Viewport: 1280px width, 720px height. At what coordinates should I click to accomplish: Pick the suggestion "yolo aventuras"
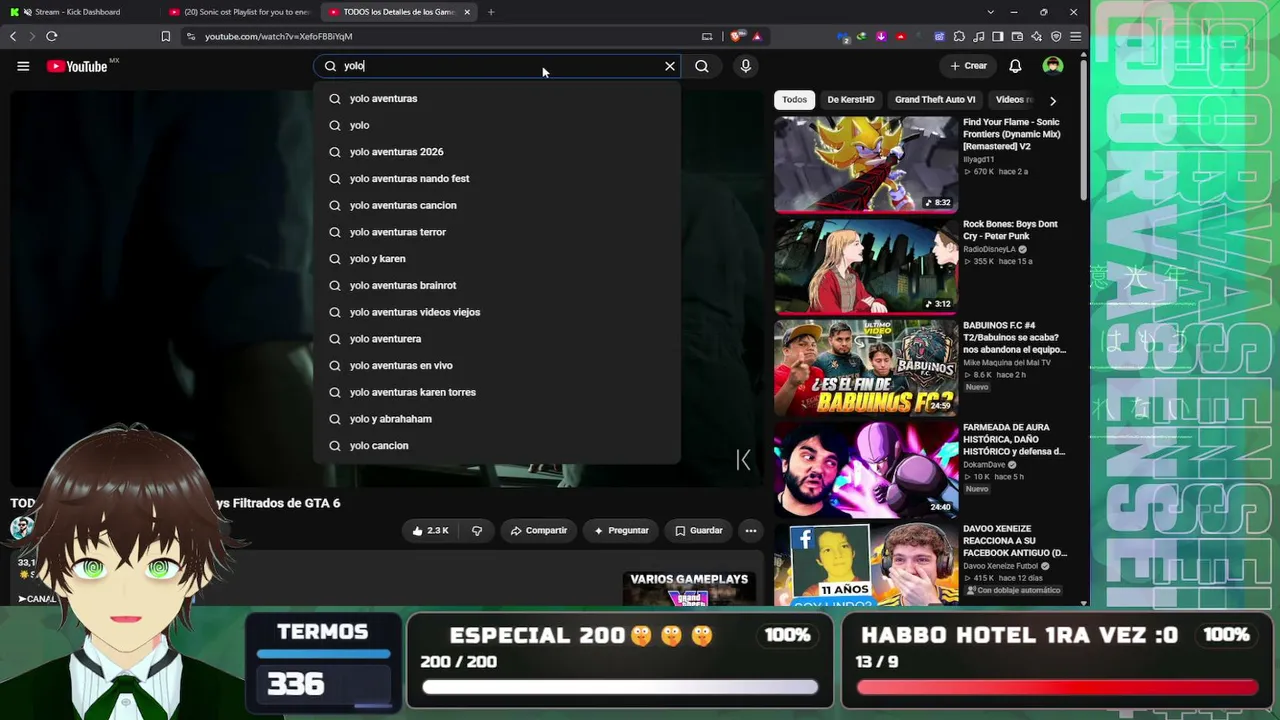(496, 98)
